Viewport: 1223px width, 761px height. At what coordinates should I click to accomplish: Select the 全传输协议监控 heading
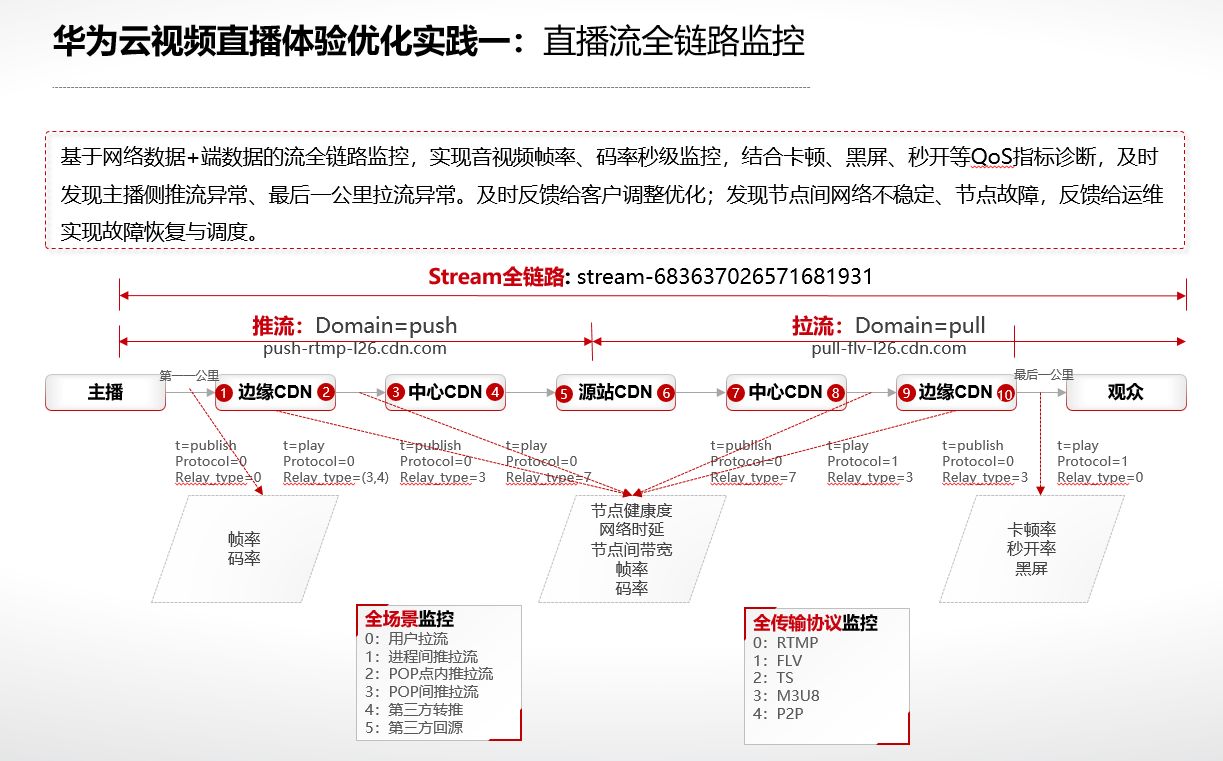coord(816,623)
